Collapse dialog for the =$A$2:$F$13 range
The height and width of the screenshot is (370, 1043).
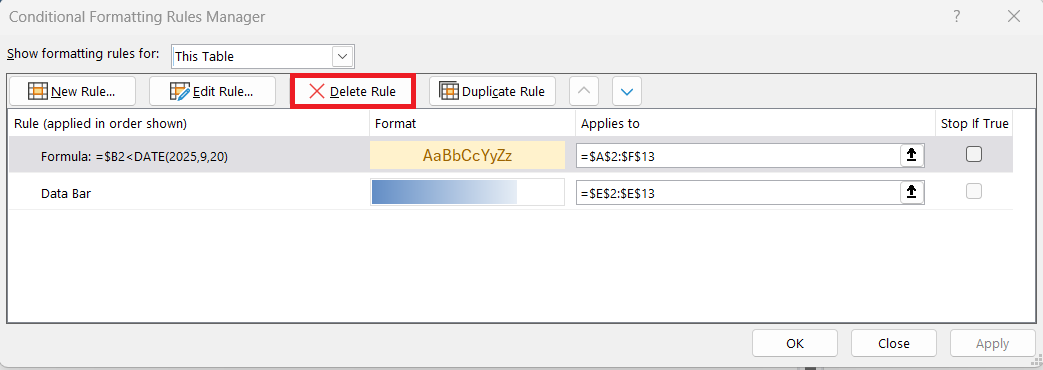pyautogui.click(x=912, y=155)
